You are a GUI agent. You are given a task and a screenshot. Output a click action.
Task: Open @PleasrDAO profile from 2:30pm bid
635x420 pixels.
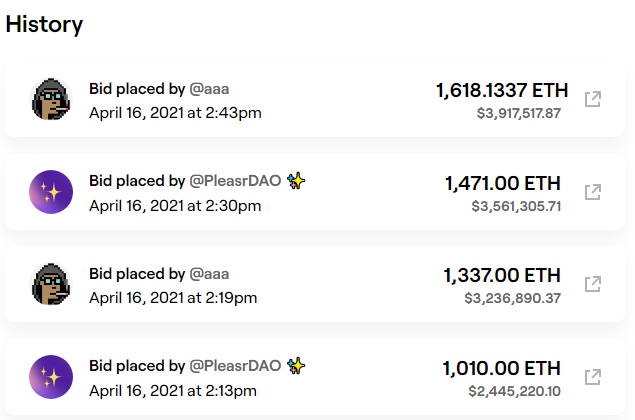pyautogui.click(x=235, y=181)
